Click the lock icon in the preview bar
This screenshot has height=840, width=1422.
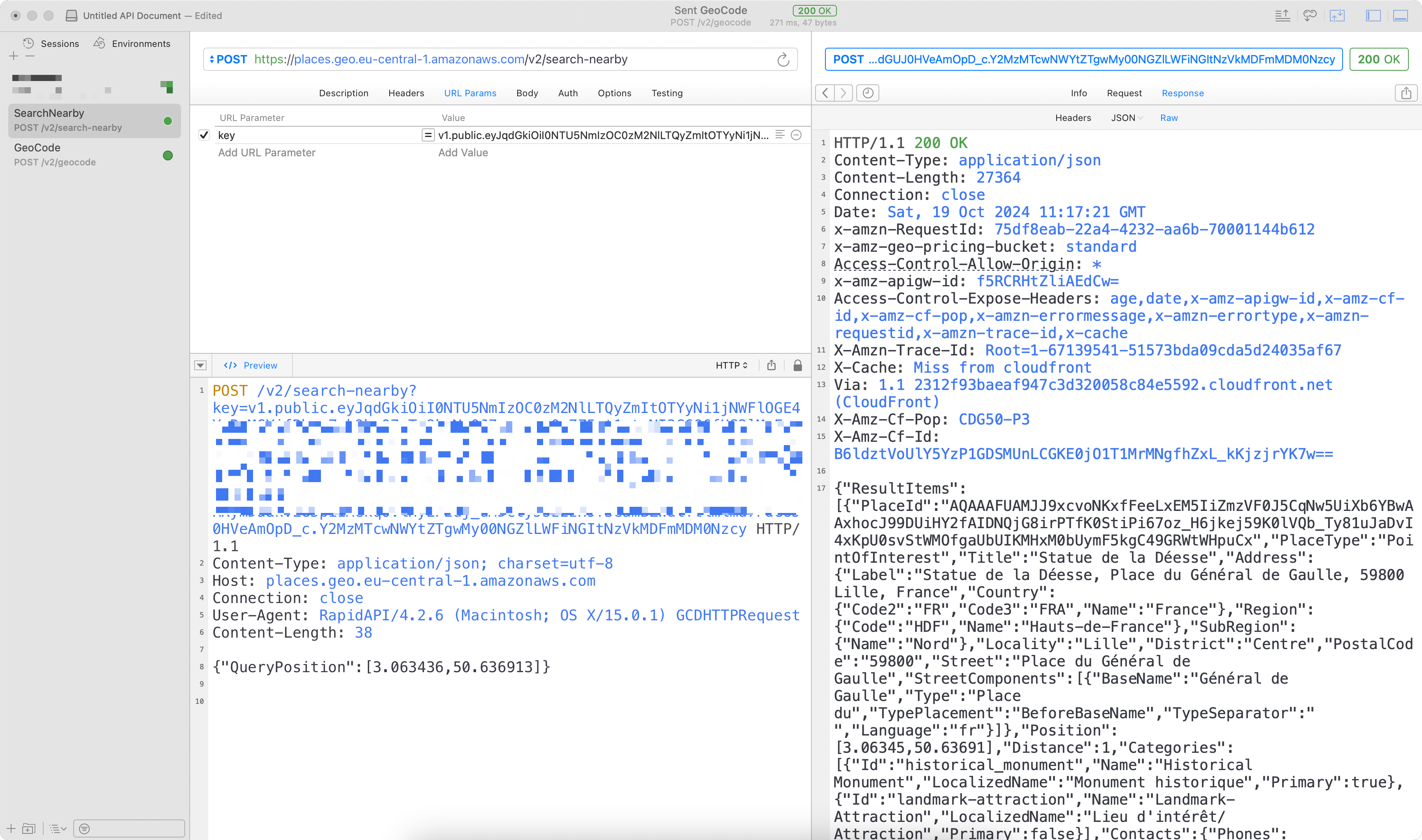coord(797,365)
